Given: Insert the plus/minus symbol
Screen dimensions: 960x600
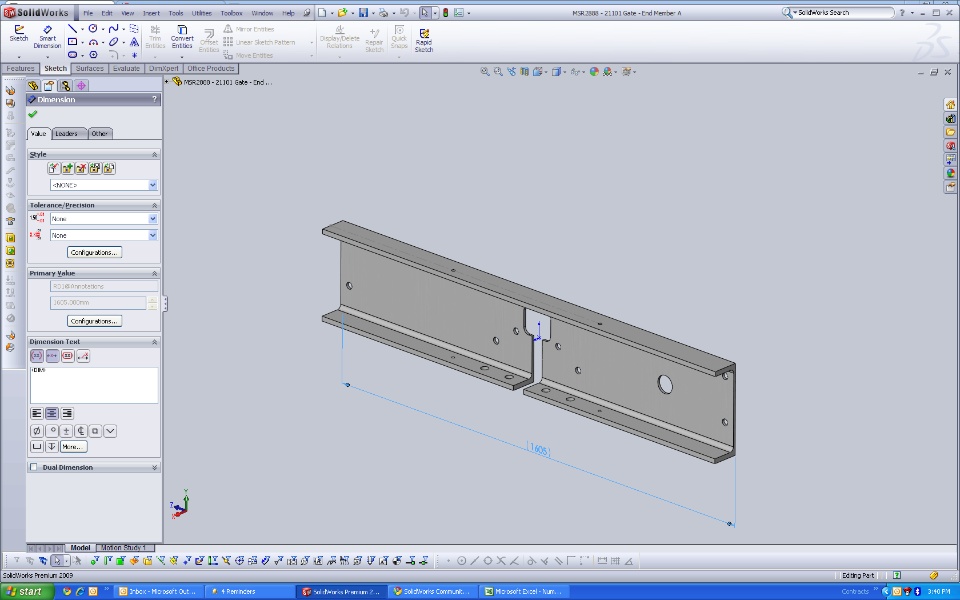Looking at the screenshot, I should (x=66, y=431).
